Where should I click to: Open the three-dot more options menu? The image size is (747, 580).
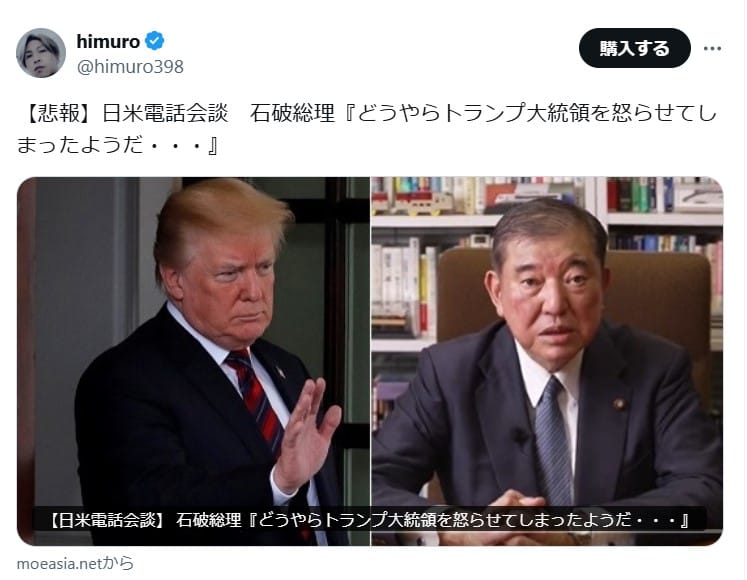(x=712, y=48)
